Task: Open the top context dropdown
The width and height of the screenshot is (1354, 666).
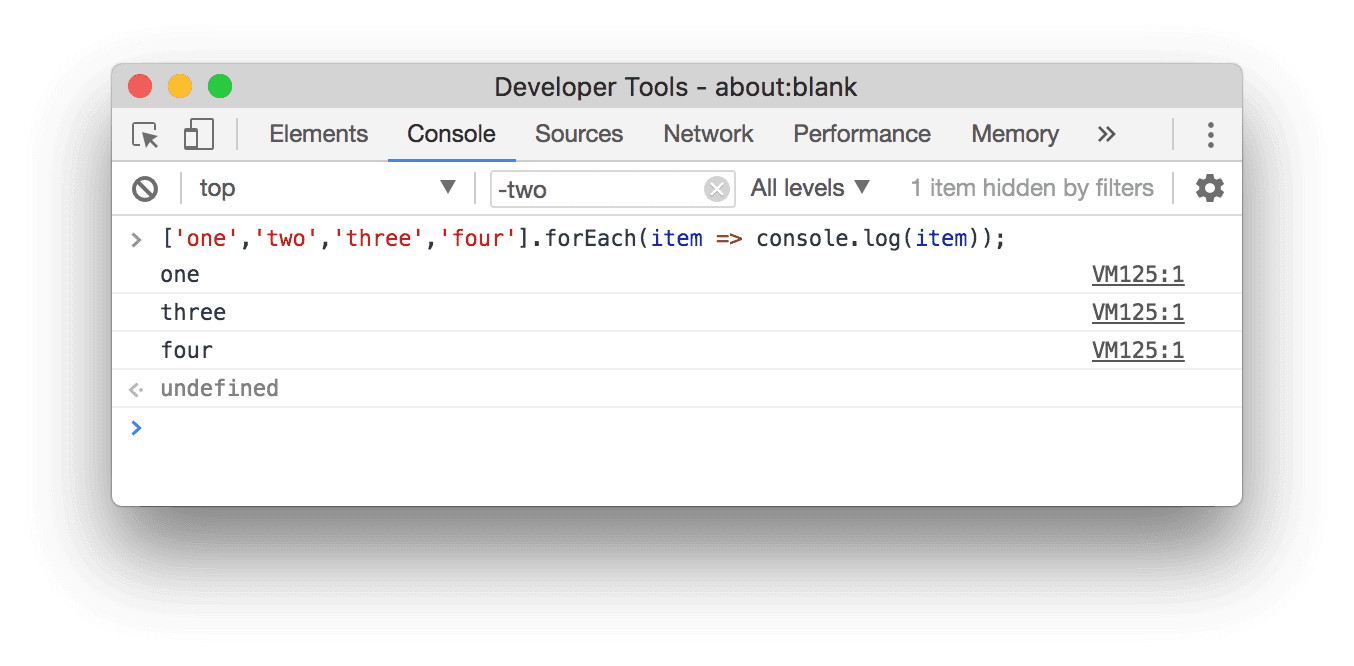Action: 327,188
